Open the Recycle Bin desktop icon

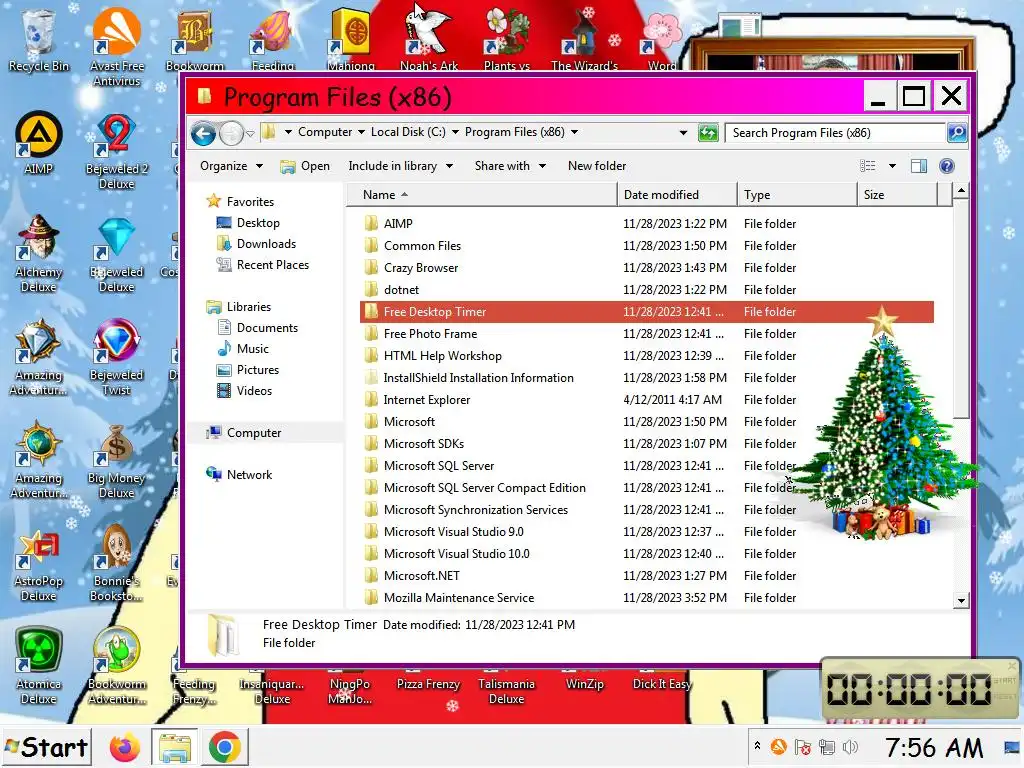39,40
